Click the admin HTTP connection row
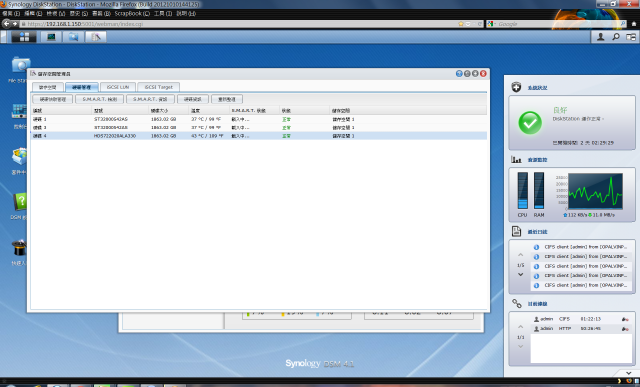The height and width of the screenshot is (387, 640). [x=581, y=329]
